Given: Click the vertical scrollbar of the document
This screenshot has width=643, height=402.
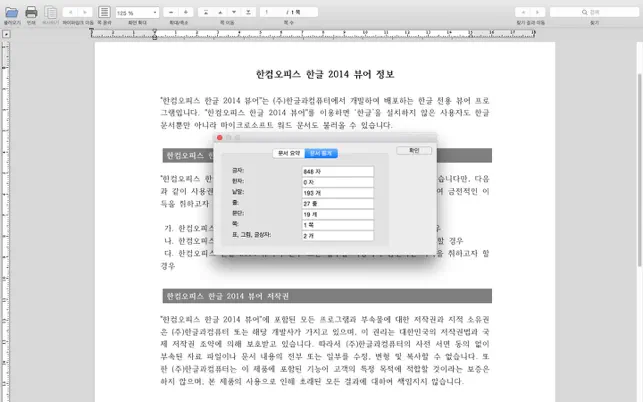Looking at the screenshot, I should [x=640, y=170].
